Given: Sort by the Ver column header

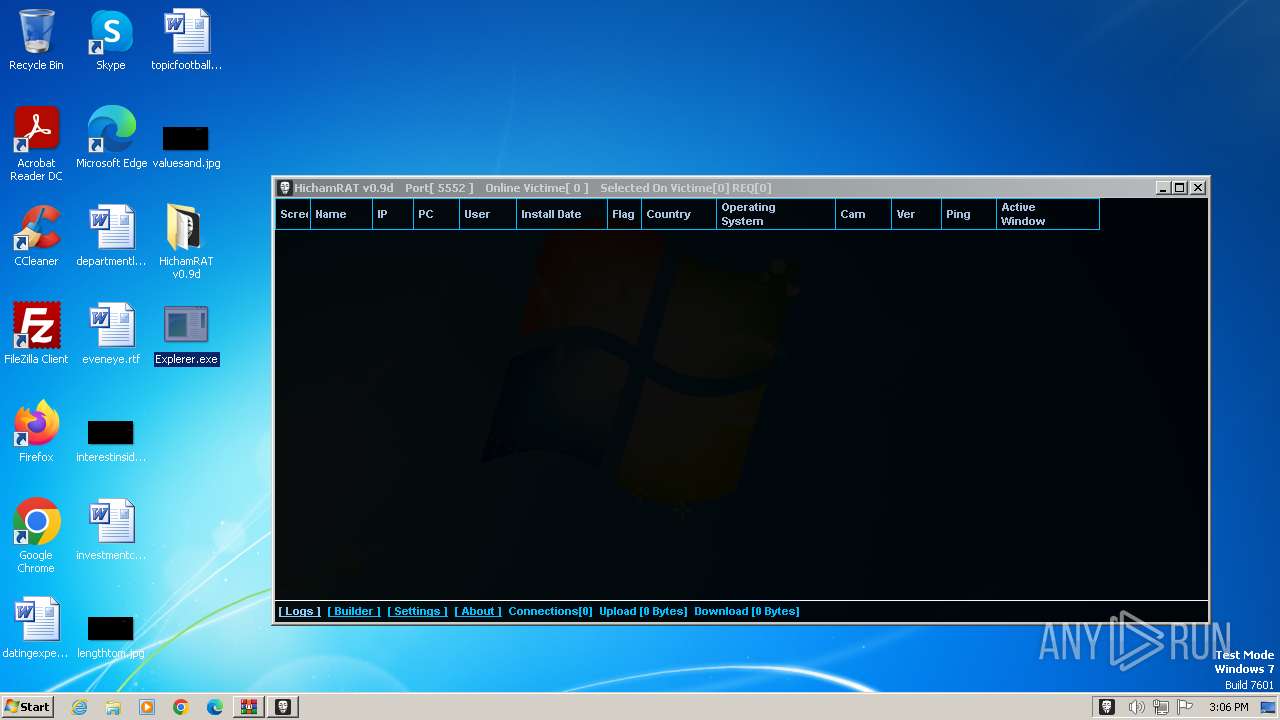Looking at the screenshot, I should 917,214.
